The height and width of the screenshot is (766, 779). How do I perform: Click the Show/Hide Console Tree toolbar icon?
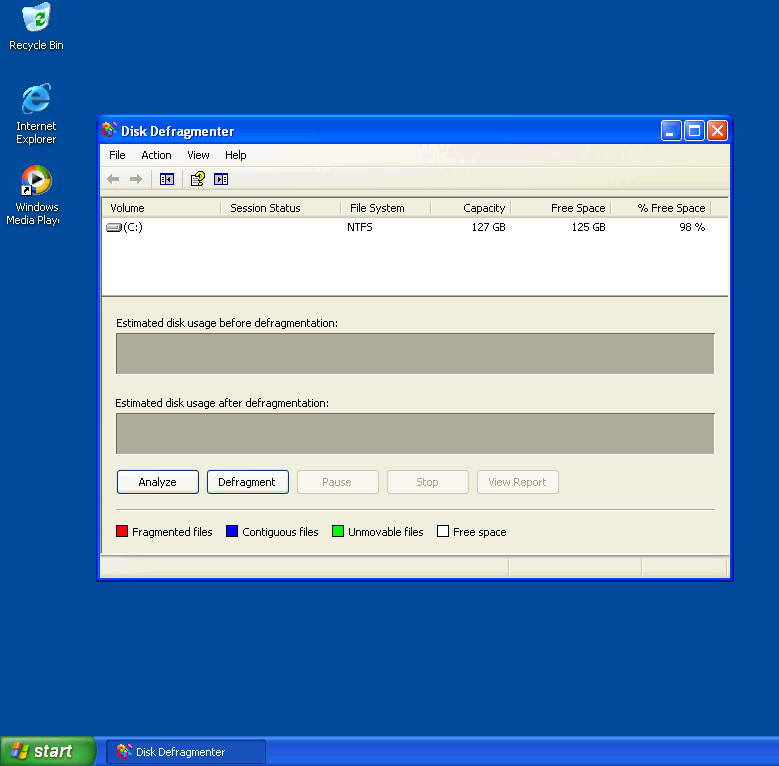click(x=167, y=179)
